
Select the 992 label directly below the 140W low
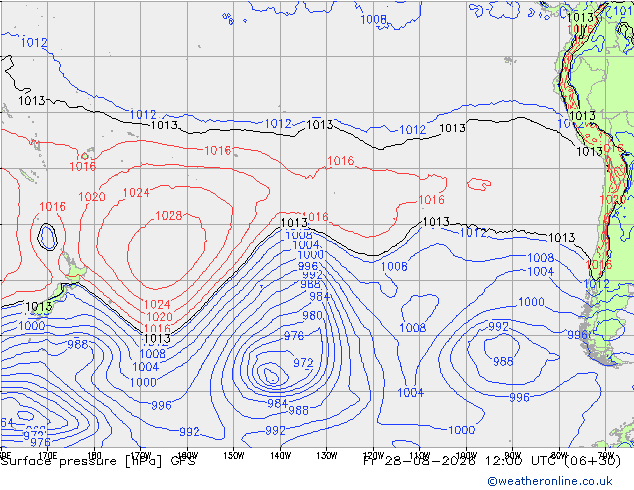pos(275,431)
